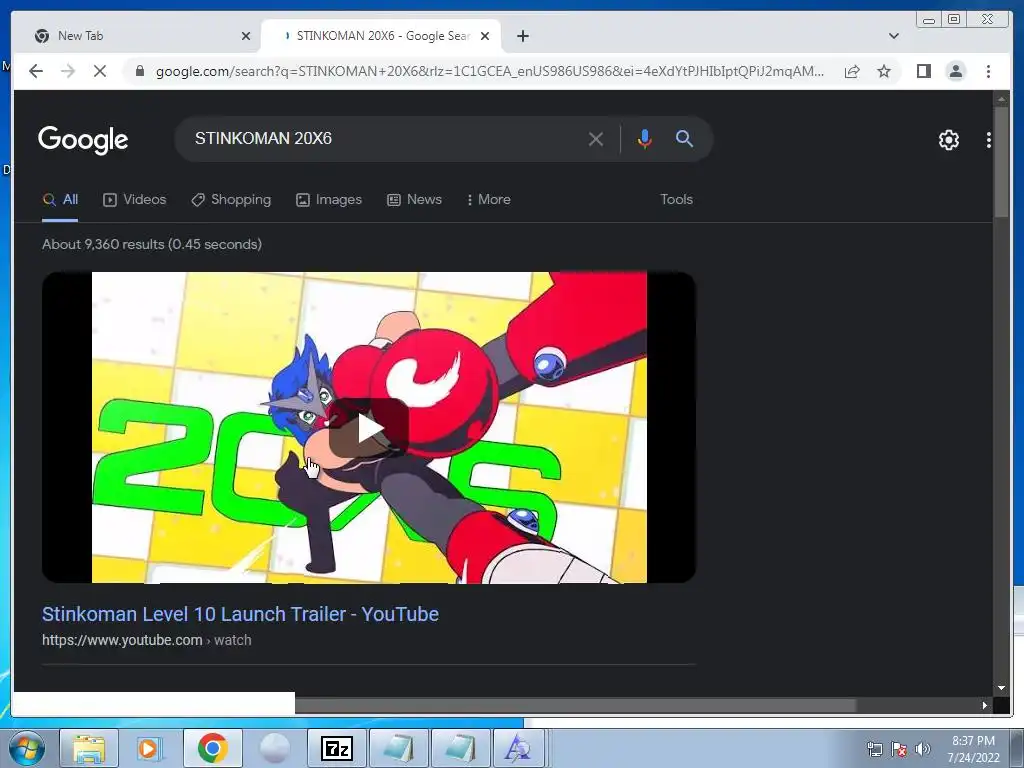The image size is (1024, 768).
Task: Go to the Google logo homepage
Action: (83, 140)
